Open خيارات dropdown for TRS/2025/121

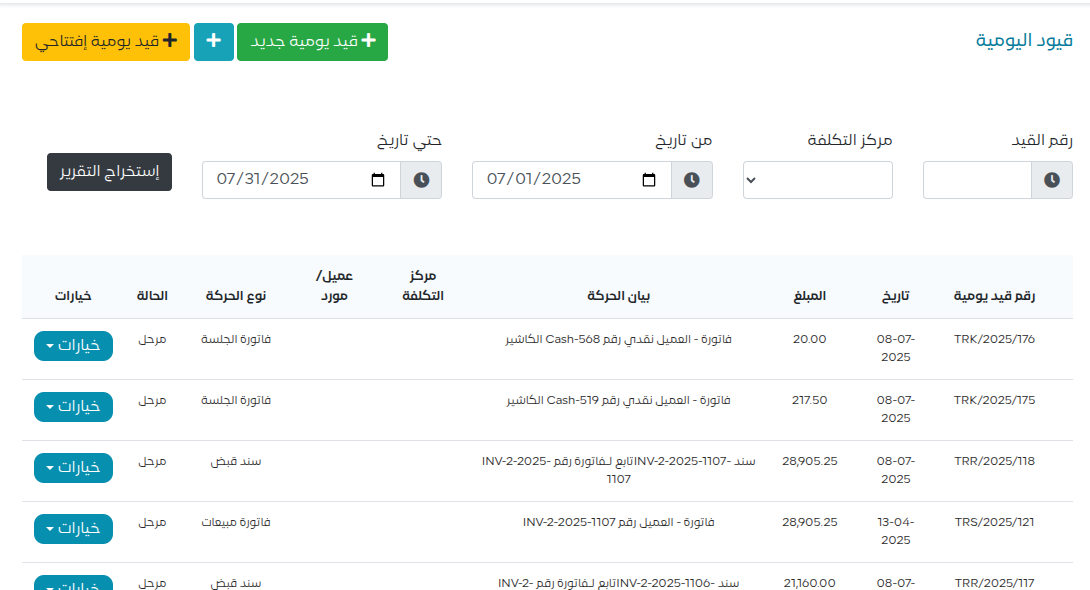(x=73, y=529)
